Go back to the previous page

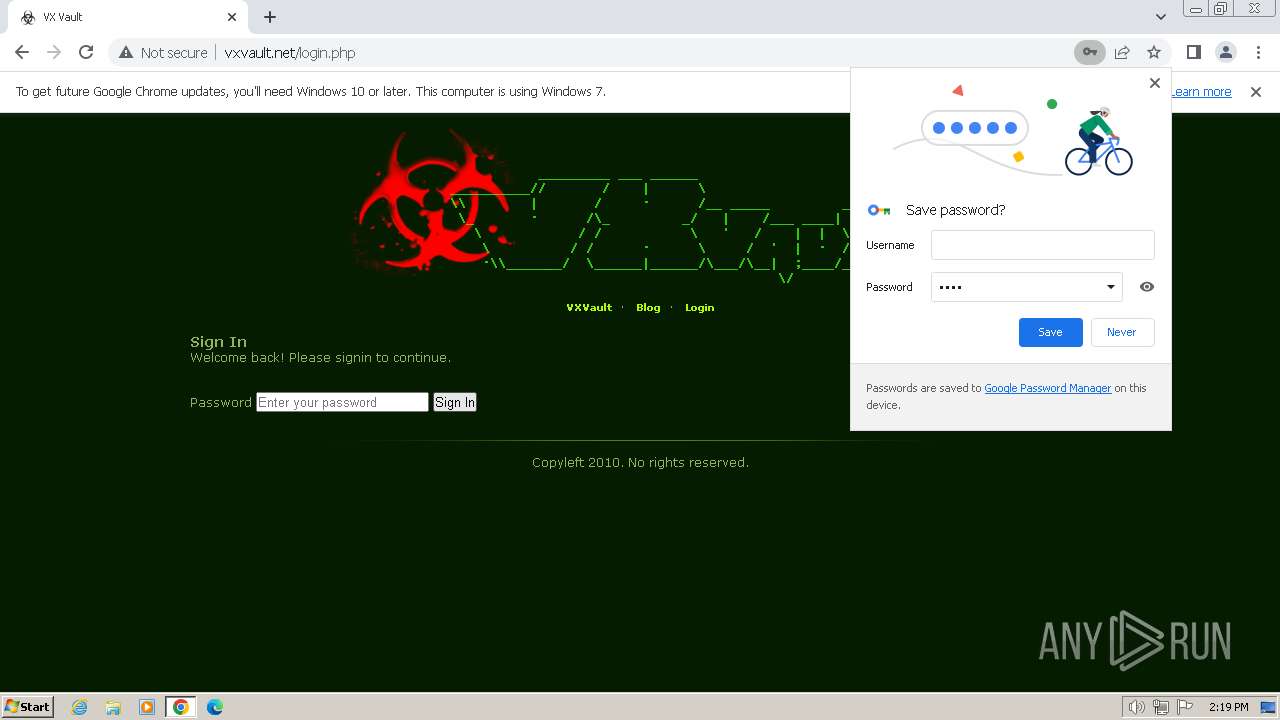[22, 52]
